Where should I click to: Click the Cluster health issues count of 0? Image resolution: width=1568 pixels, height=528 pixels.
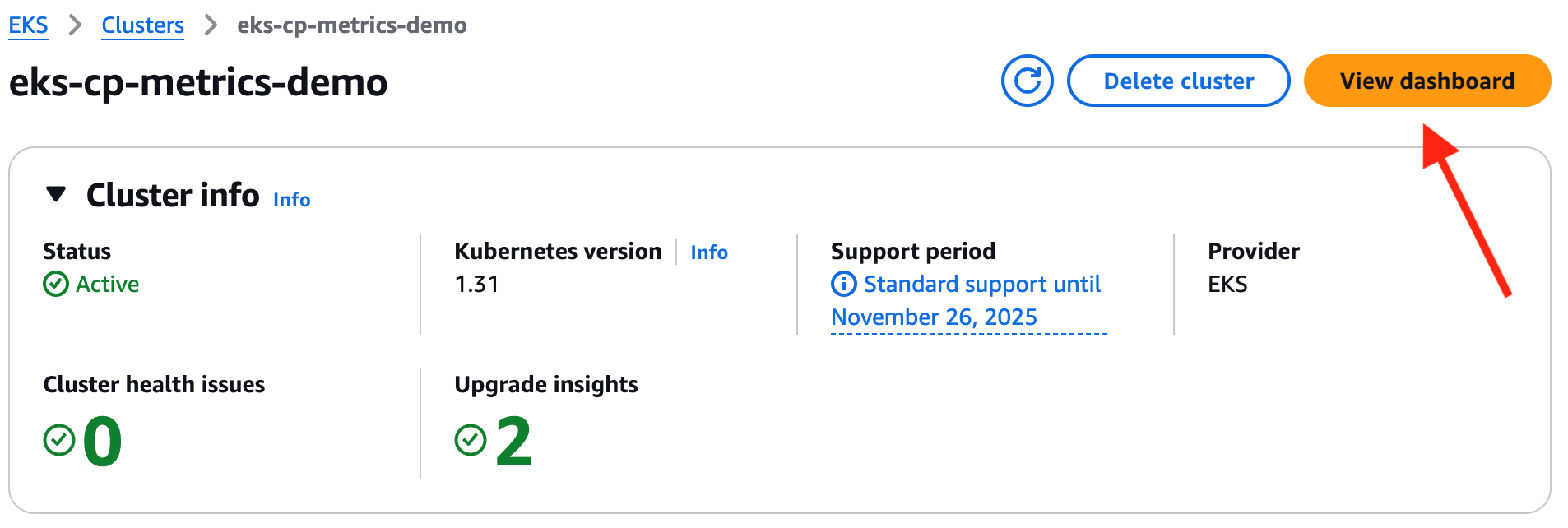point(102,442)
